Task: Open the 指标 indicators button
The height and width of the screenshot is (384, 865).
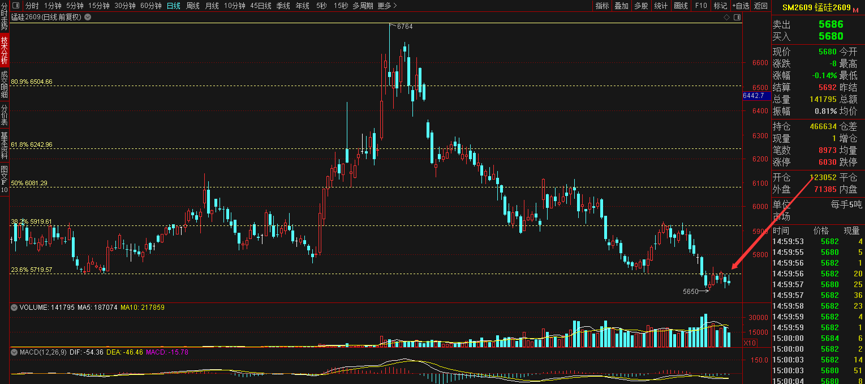Action: 602,6
